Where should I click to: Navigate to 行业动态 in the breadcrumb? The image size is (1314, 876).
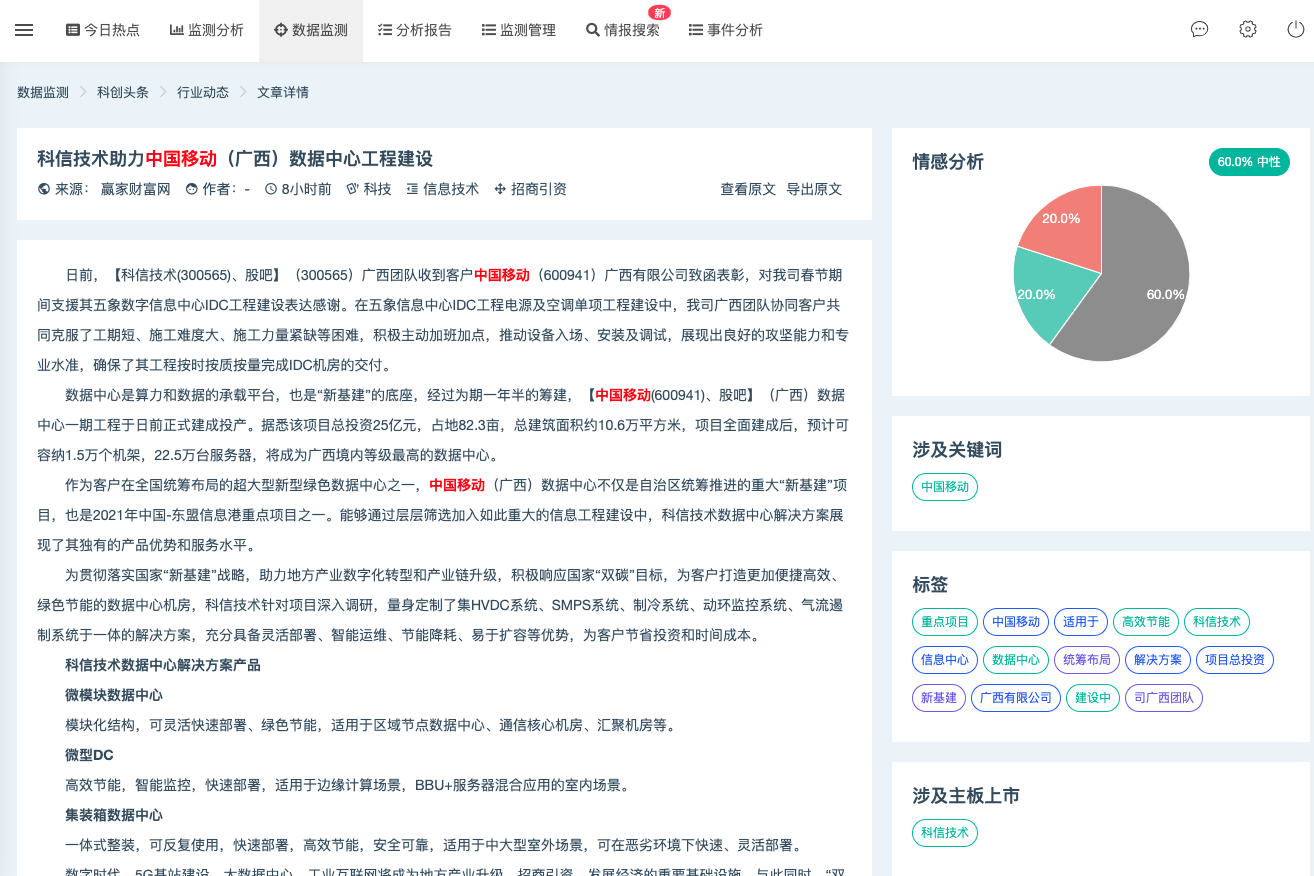(203, 92)
